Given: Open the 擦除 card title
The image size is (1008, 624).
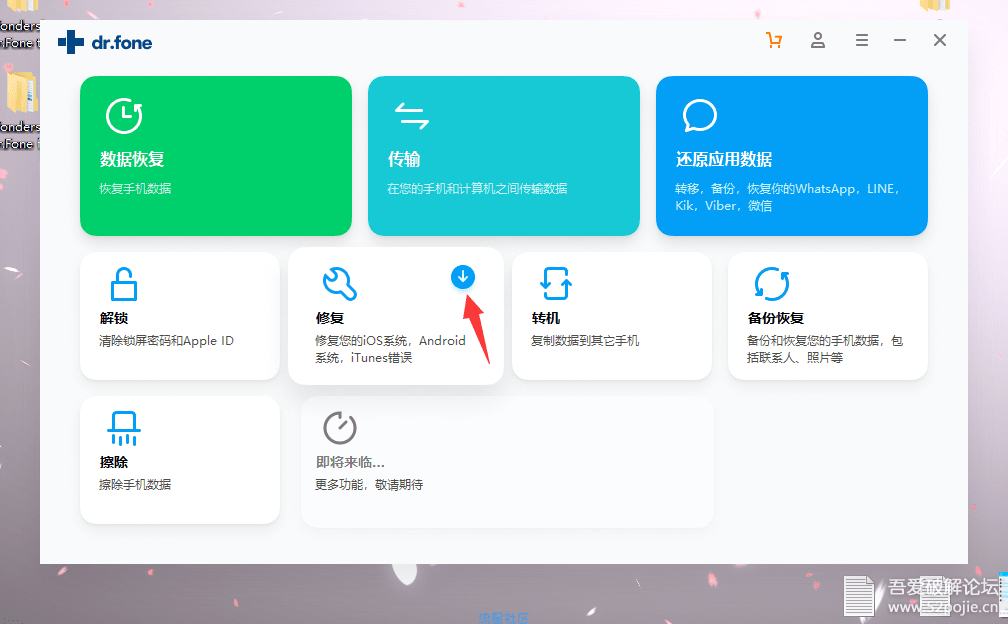Looking at the screenshot, I should tap(114, 462).
